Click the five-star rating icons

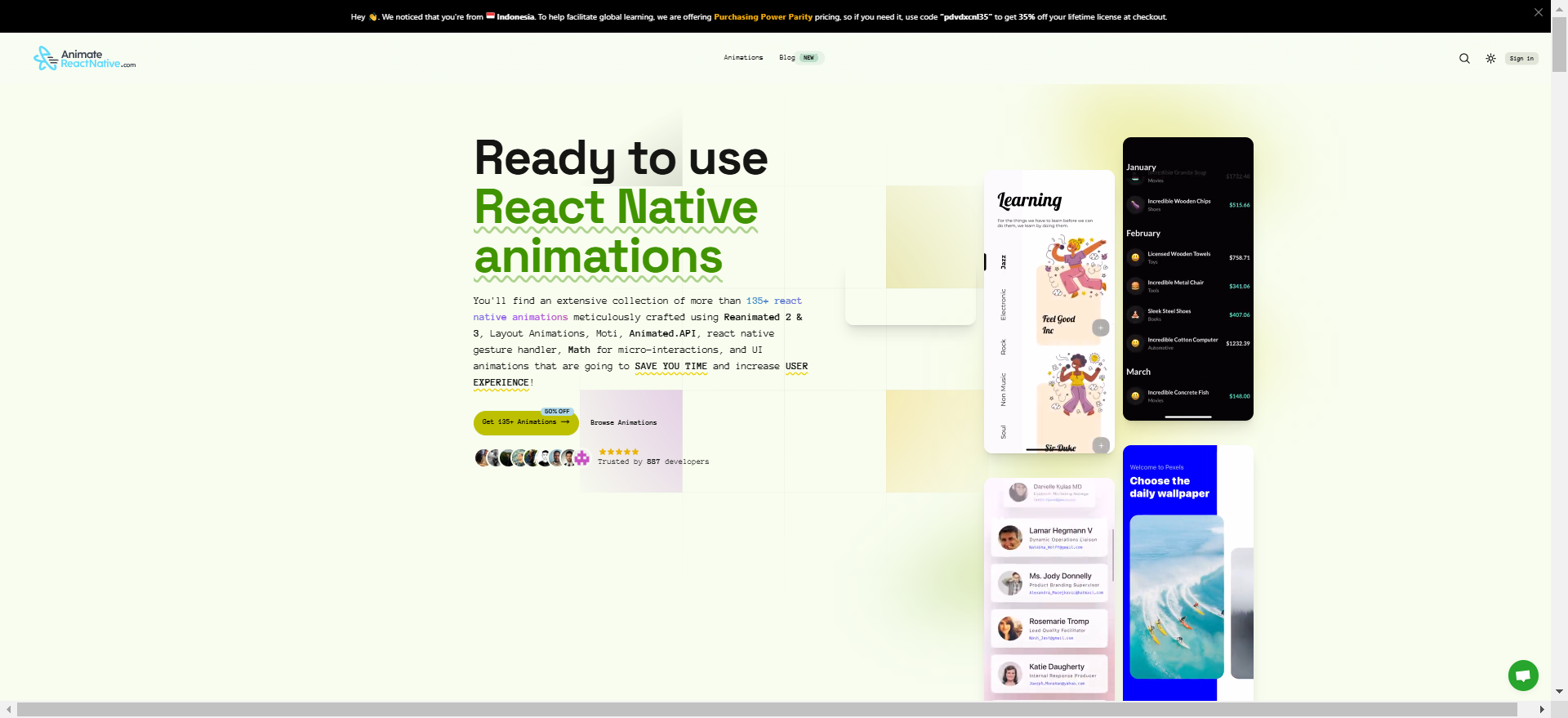(618, 452)
